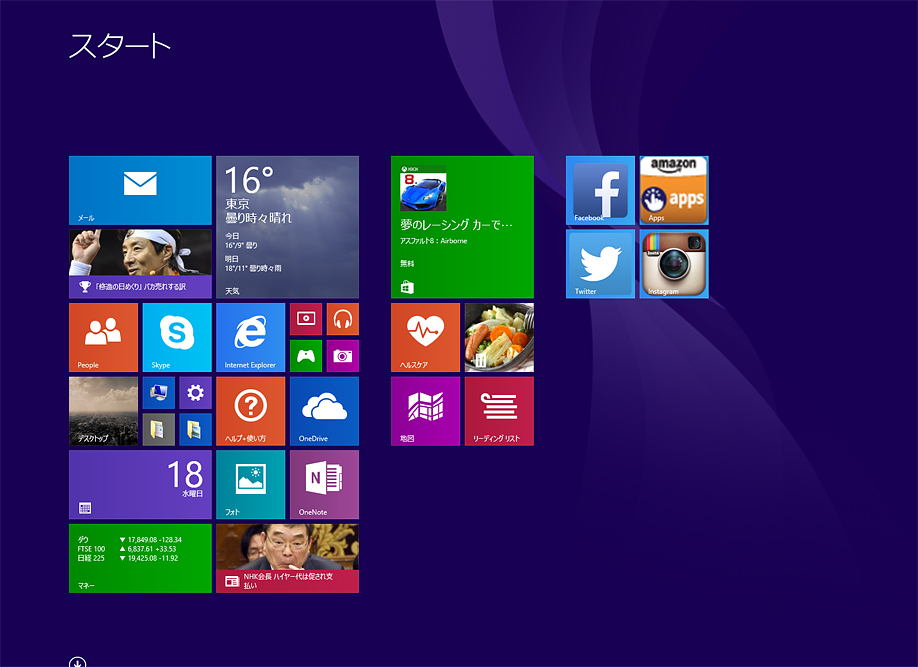Open the Store tile showing Asphalt 8
Screen dimensions: 918x667
pyautogui.click(x=463, y=227)
